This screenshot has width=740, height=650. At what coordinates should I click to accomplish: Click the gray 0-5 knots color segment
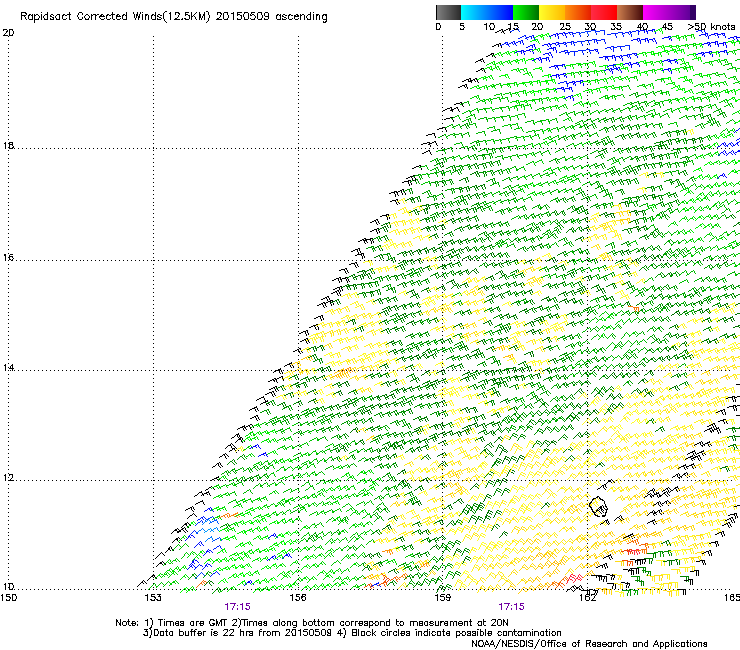tap(448, 12)
